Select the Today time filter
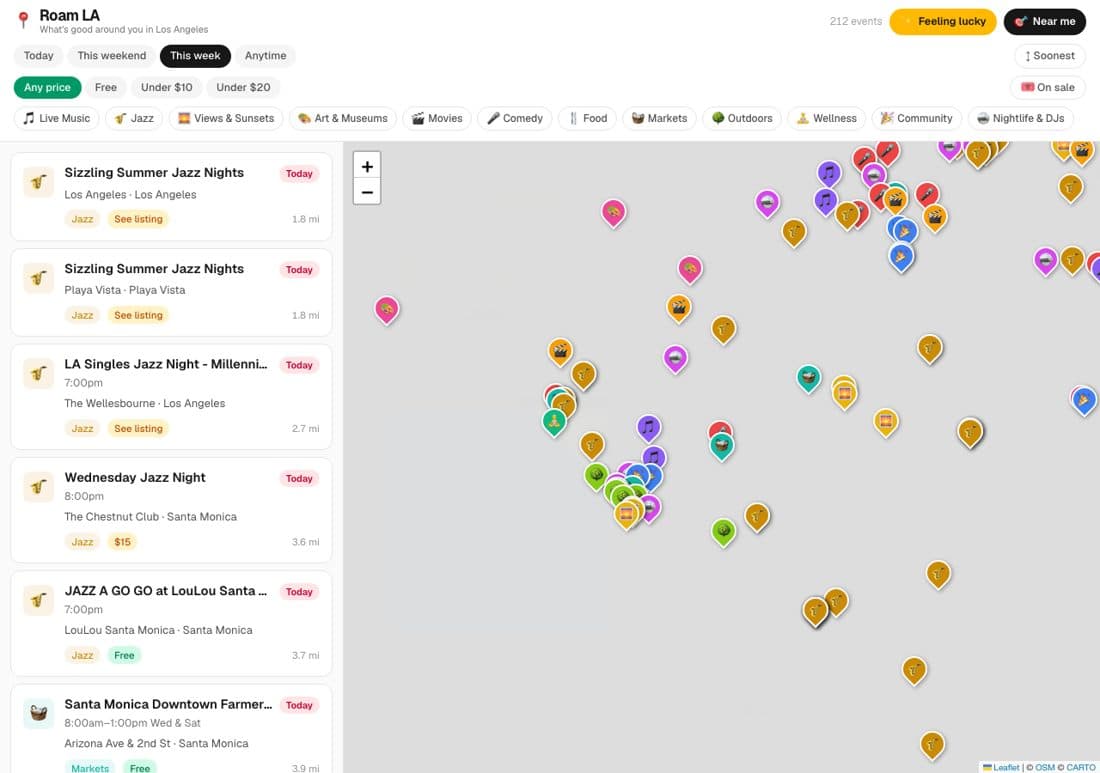Screen dimensions: 1100x773 tap(39, 55)
